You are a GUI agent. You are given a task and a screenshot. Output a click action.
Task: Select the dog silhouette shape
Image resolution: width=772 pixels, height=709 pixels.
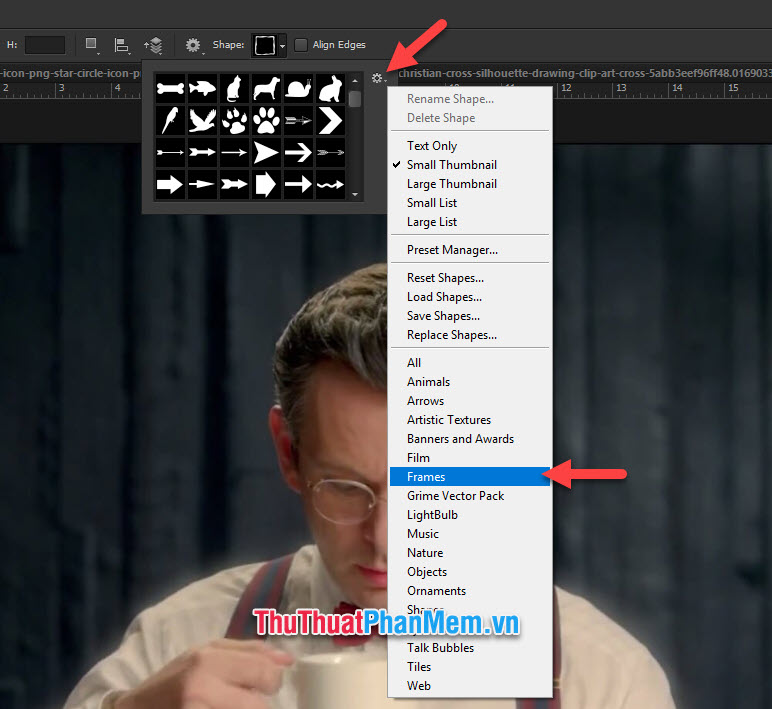pyautogui.click(x=266, y=89)
